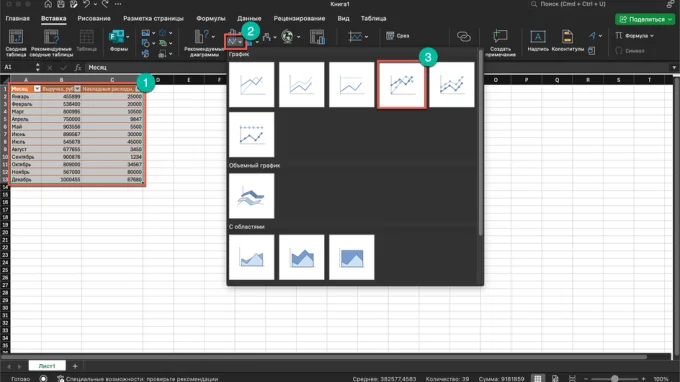
Task: Open the Выручка column filter dropdown
Action: pyautogui.click(x=77, y=89)
